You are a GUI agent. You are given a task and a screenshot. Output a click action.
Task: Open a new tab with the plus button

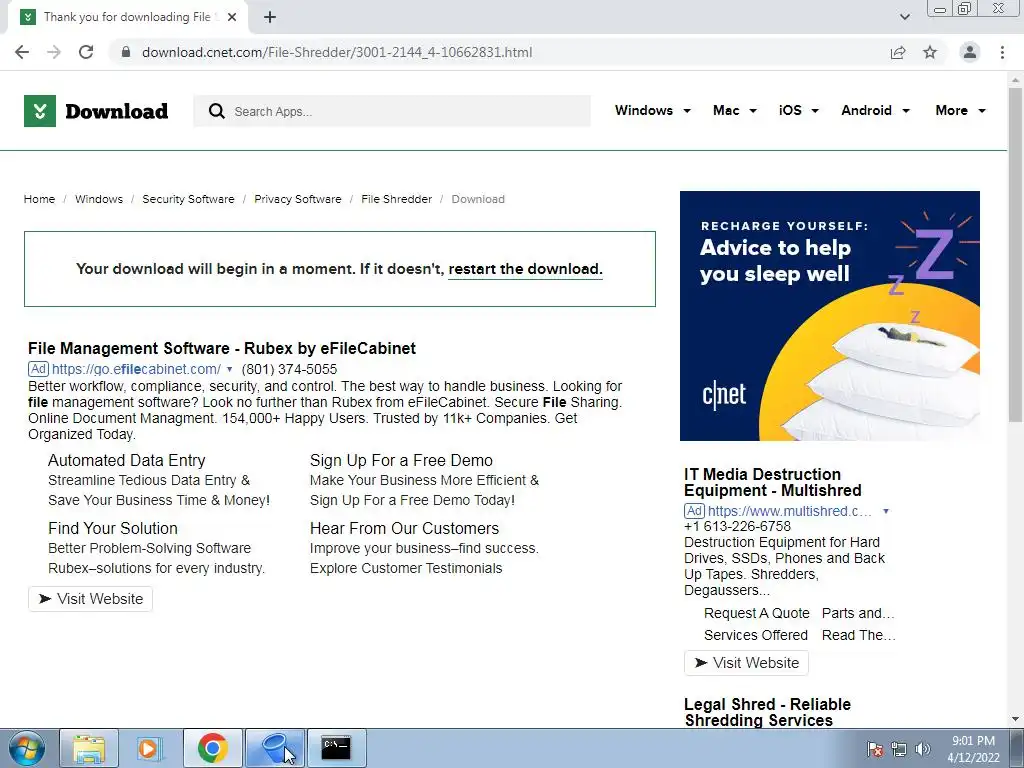coord(270,17)
